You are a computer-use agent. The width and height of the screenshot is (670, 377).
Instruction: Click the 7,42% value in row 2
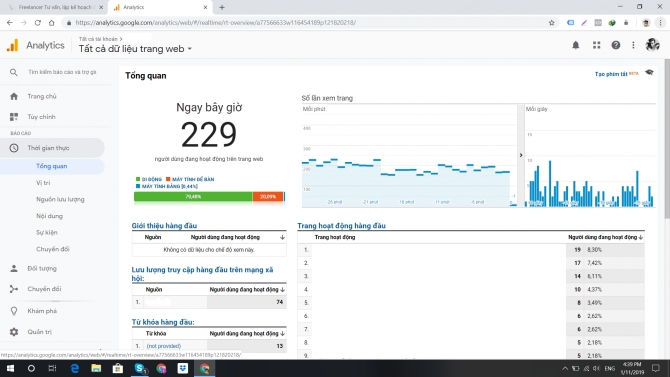[x=594, y=263]
